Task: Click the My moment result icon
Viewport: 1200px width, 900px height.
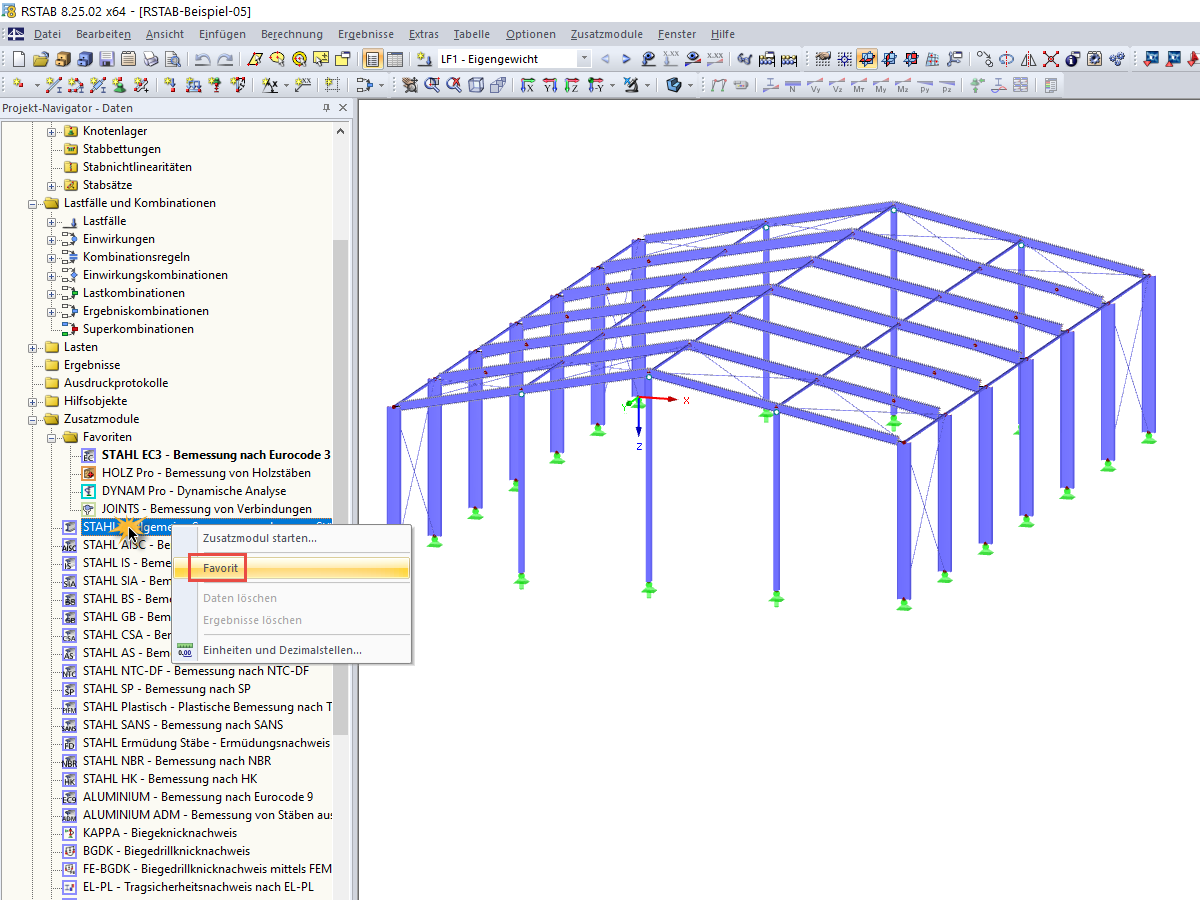Action: coord(881,85)
